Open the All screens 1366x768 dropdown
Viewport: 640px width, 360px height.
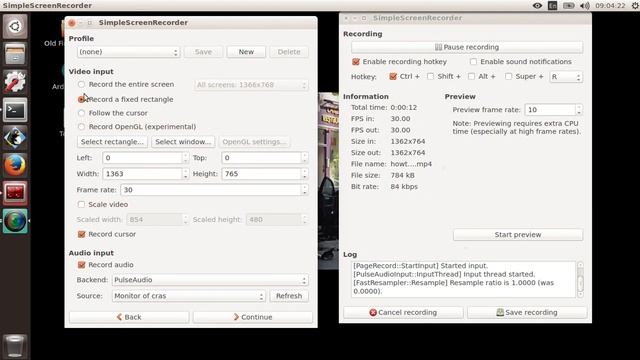[251, 85]
